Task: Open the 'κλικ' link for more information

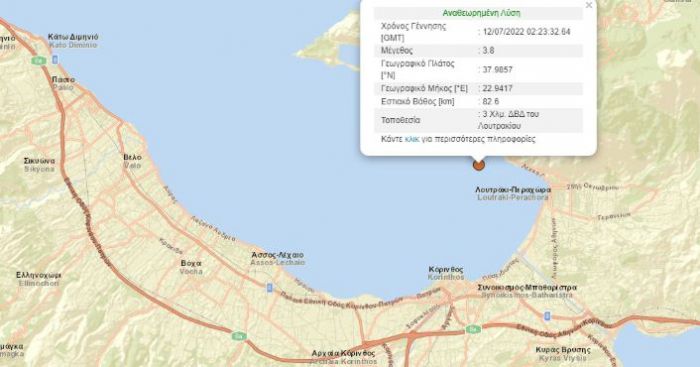Action: tap(412, 139)
